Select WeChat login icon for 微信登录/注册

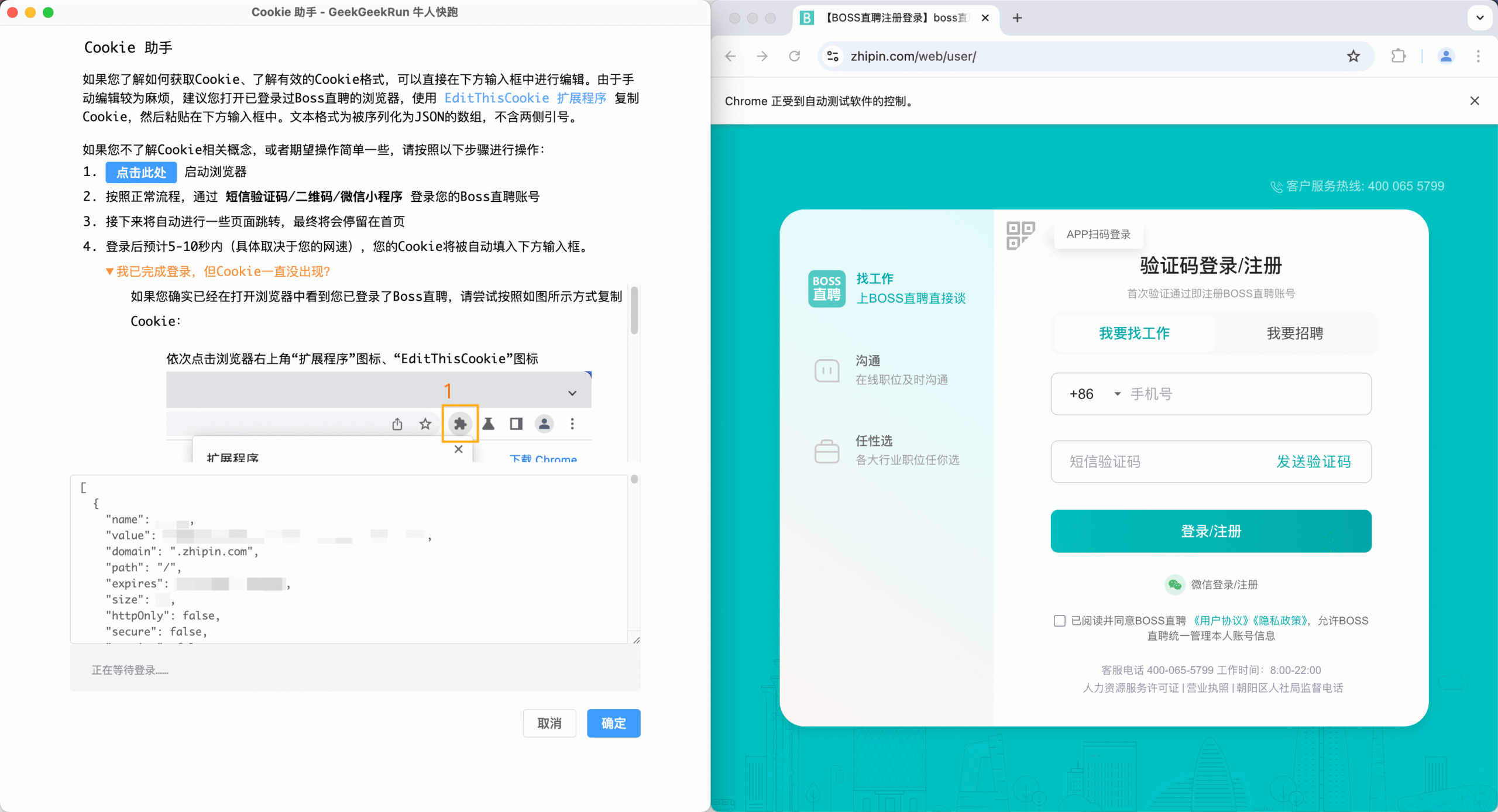point(1174,584)
